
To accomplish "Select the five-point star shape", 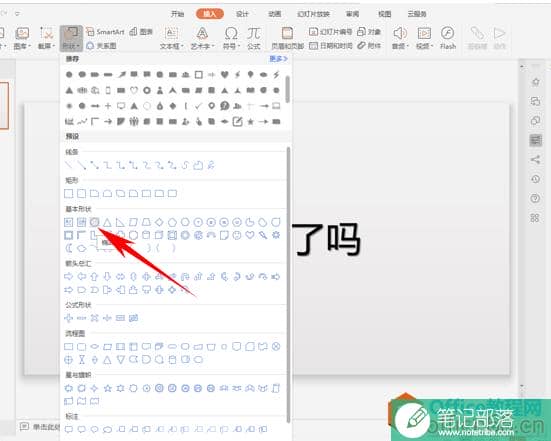I will [x=108, y=388].
